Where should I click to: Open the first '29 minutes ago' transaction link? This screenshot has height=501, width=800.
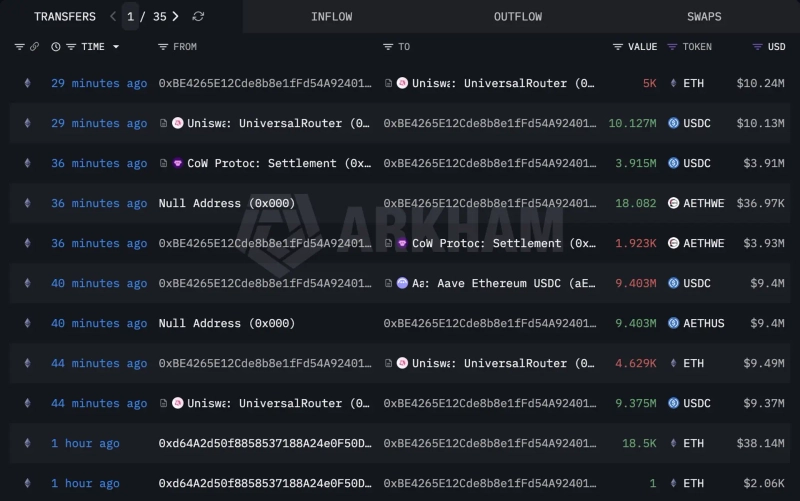[99, 83]
